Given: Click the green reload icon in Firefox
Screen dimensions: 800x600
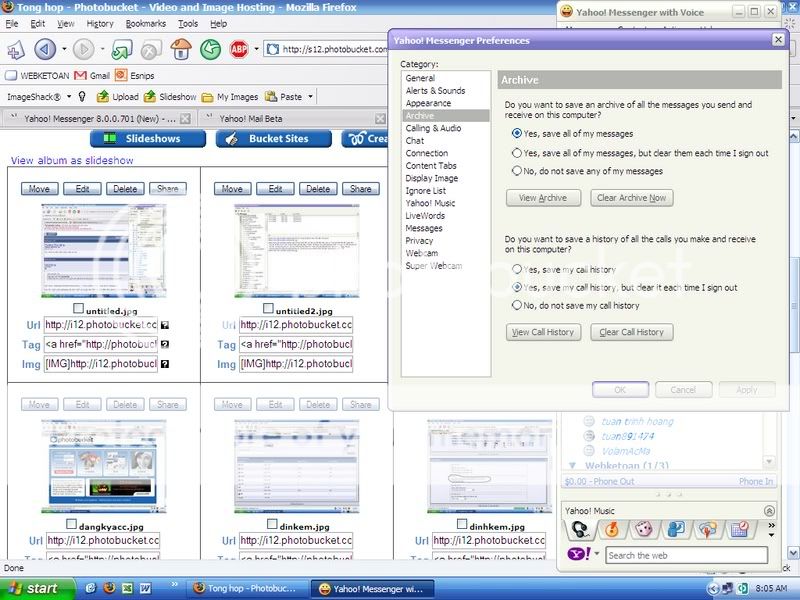Looking at the screenshot, I should click(210, 49).
